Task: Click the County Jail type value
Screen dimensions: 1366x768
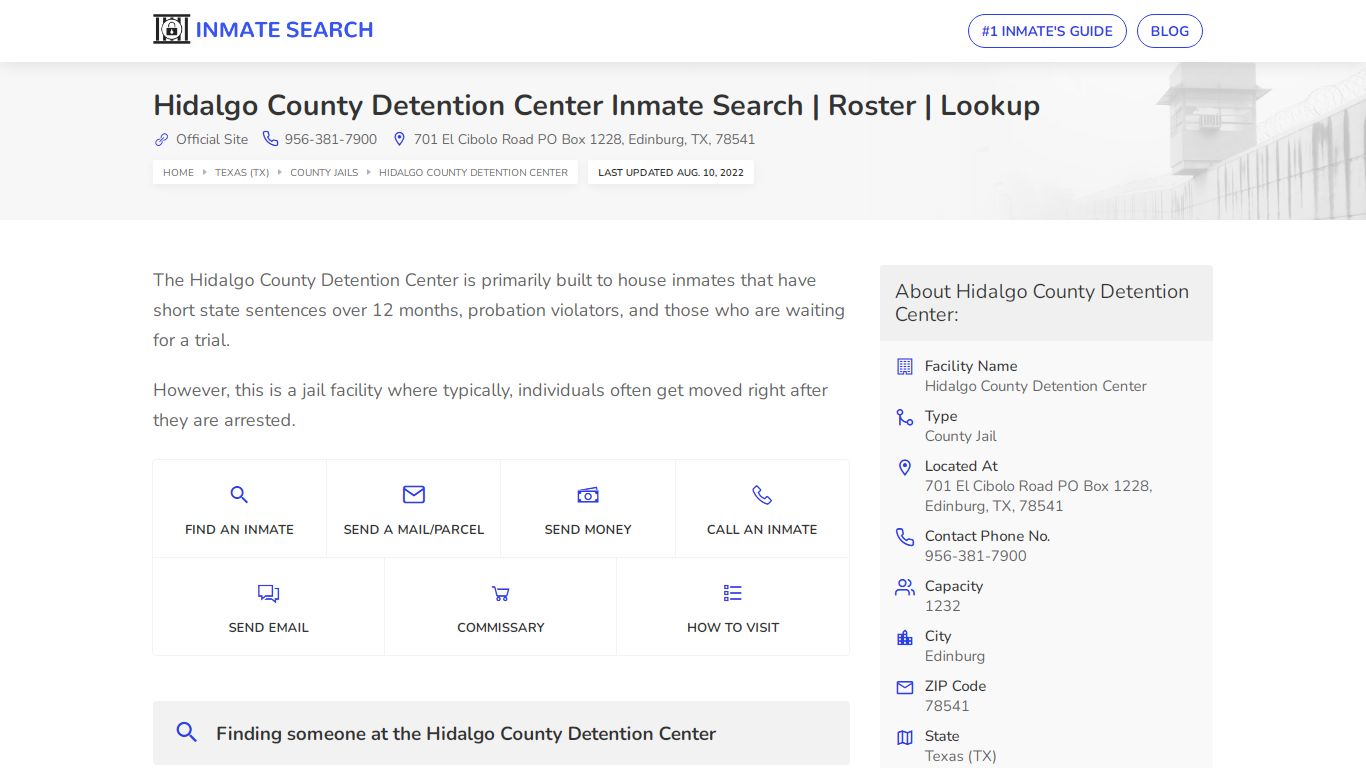Action: pos(960,436)
